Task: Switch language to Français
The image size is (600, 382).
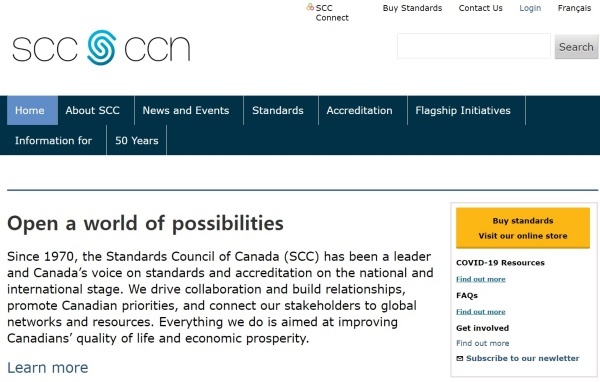Action: pos(574,8)
